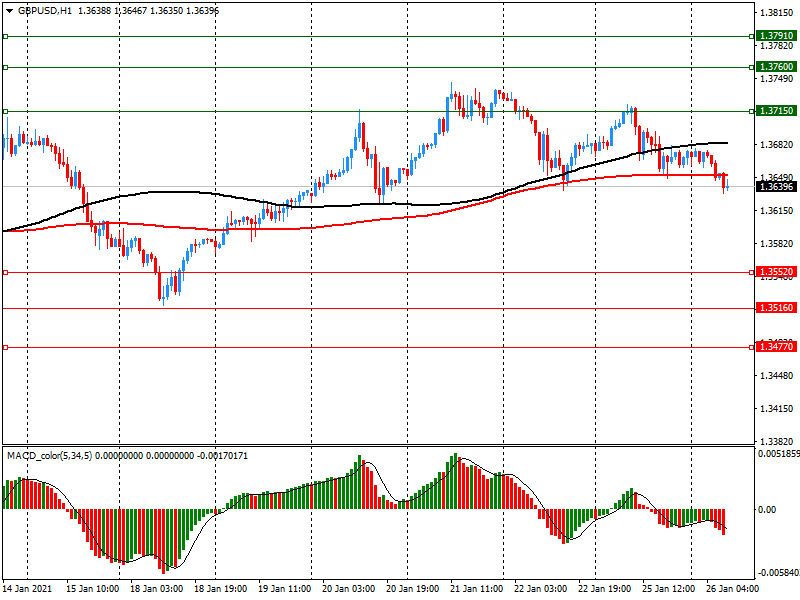Select the 1.34770 red support price tag

(776, 347)
